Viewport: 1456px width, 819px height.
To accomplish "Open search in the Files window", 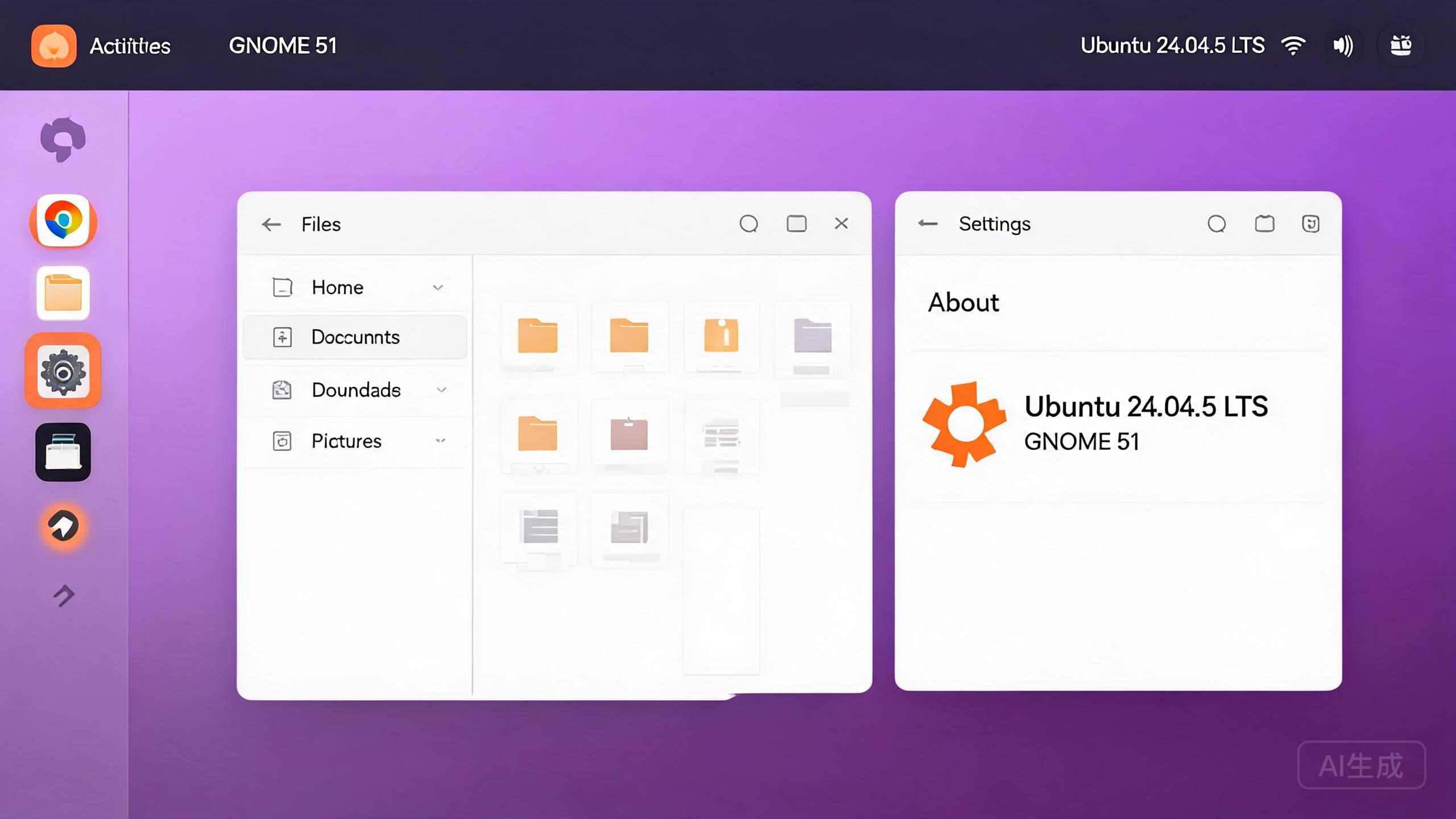I will coord(748,224).
